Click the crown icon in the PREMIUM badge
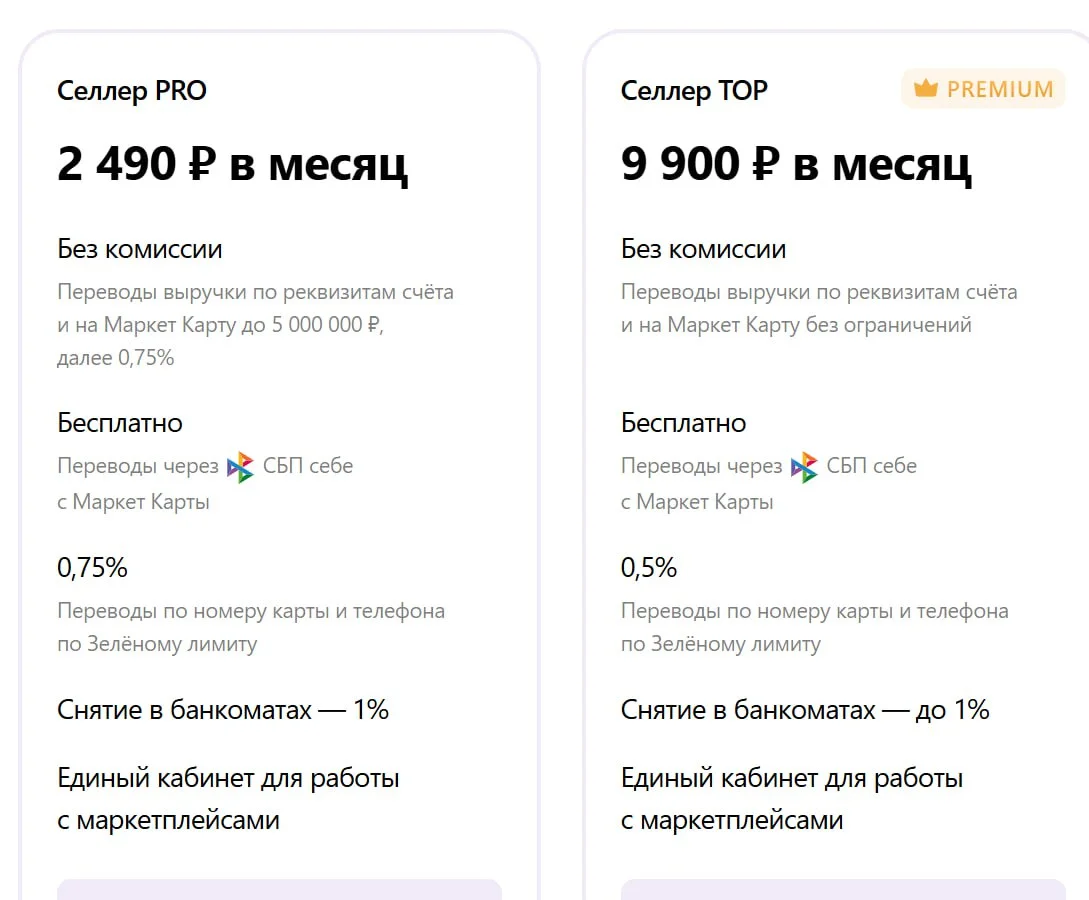The width and height of the screenshot is (1089, 900). click(x=926, y=89)
